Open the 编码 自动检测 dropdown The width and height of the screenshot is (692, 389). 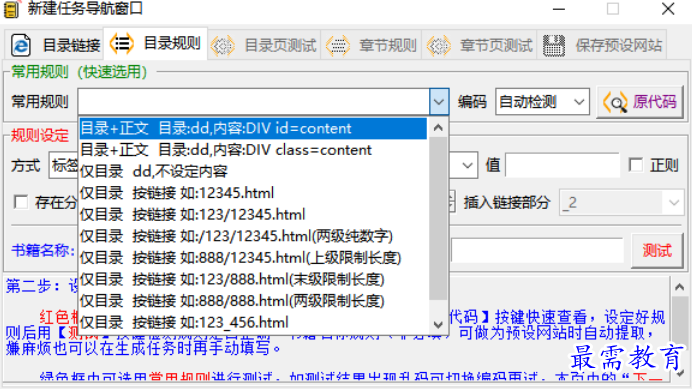tap(542, 102)
